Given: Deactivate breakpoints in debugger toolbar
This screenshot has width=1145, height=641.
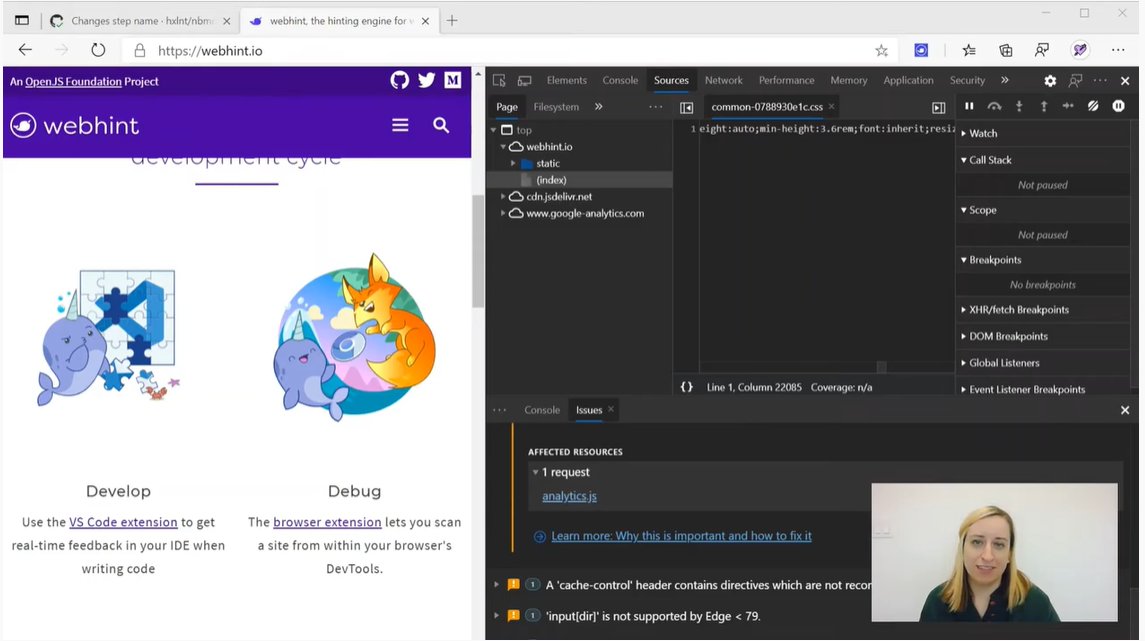Looking at the screenshot, I should click(x=1093, y=107).
